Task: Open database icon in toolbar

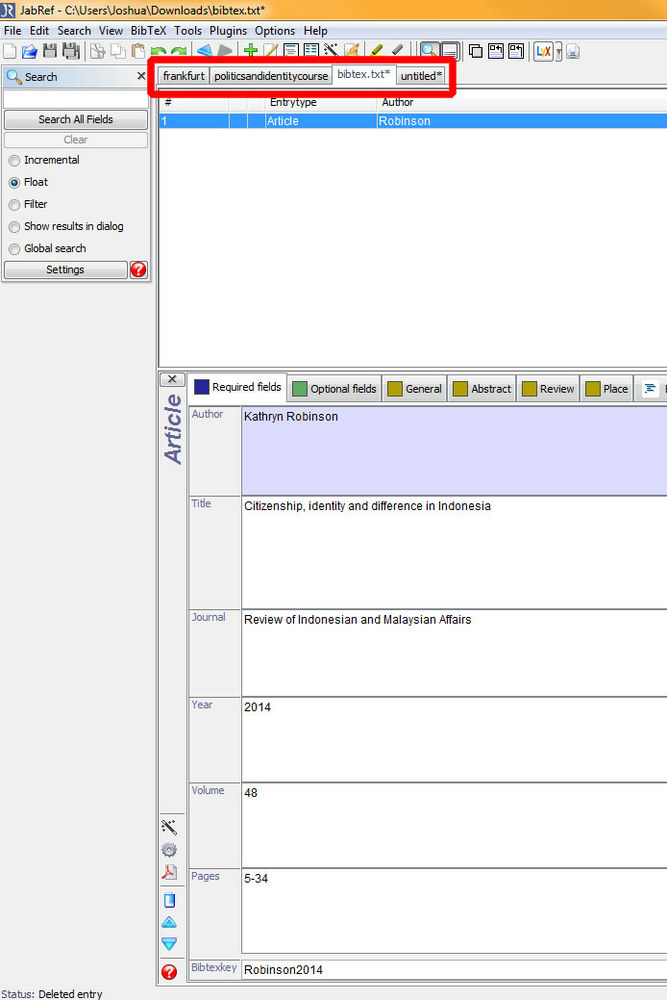Action: [29, 51]
